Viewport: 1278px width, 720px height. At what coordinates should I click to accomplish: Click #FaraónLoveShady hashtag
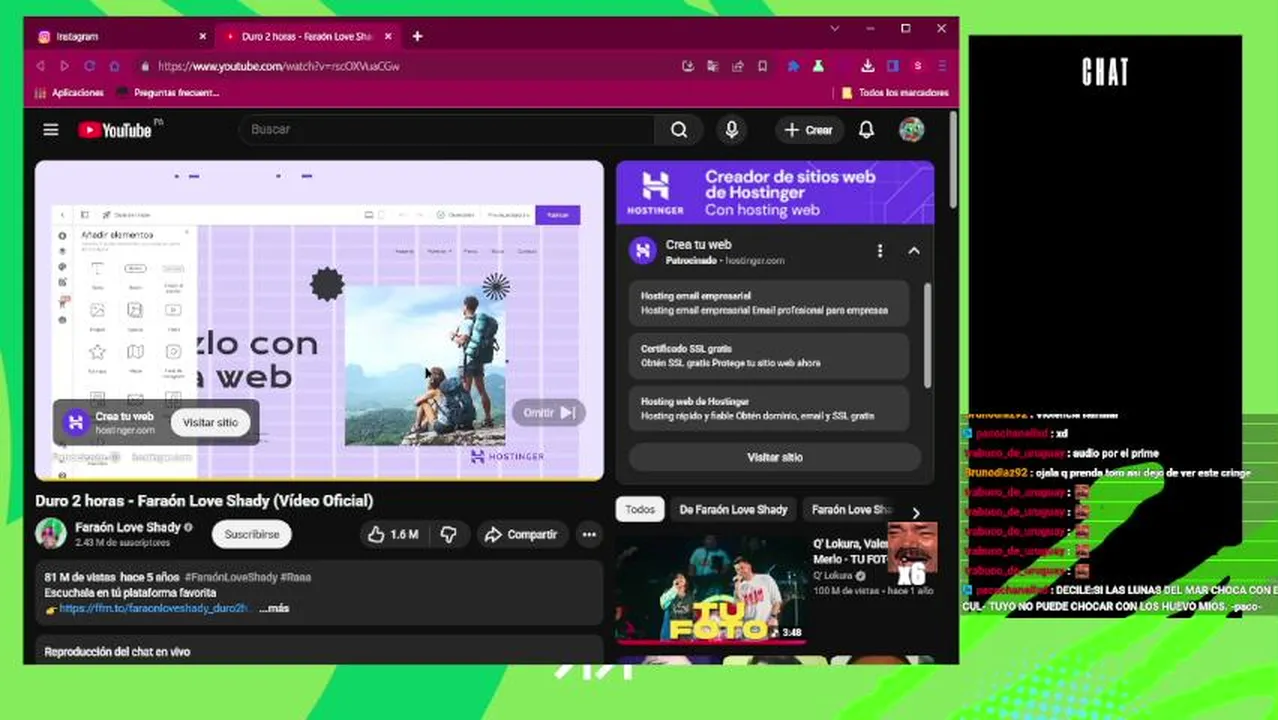click(x=231, y=577)
